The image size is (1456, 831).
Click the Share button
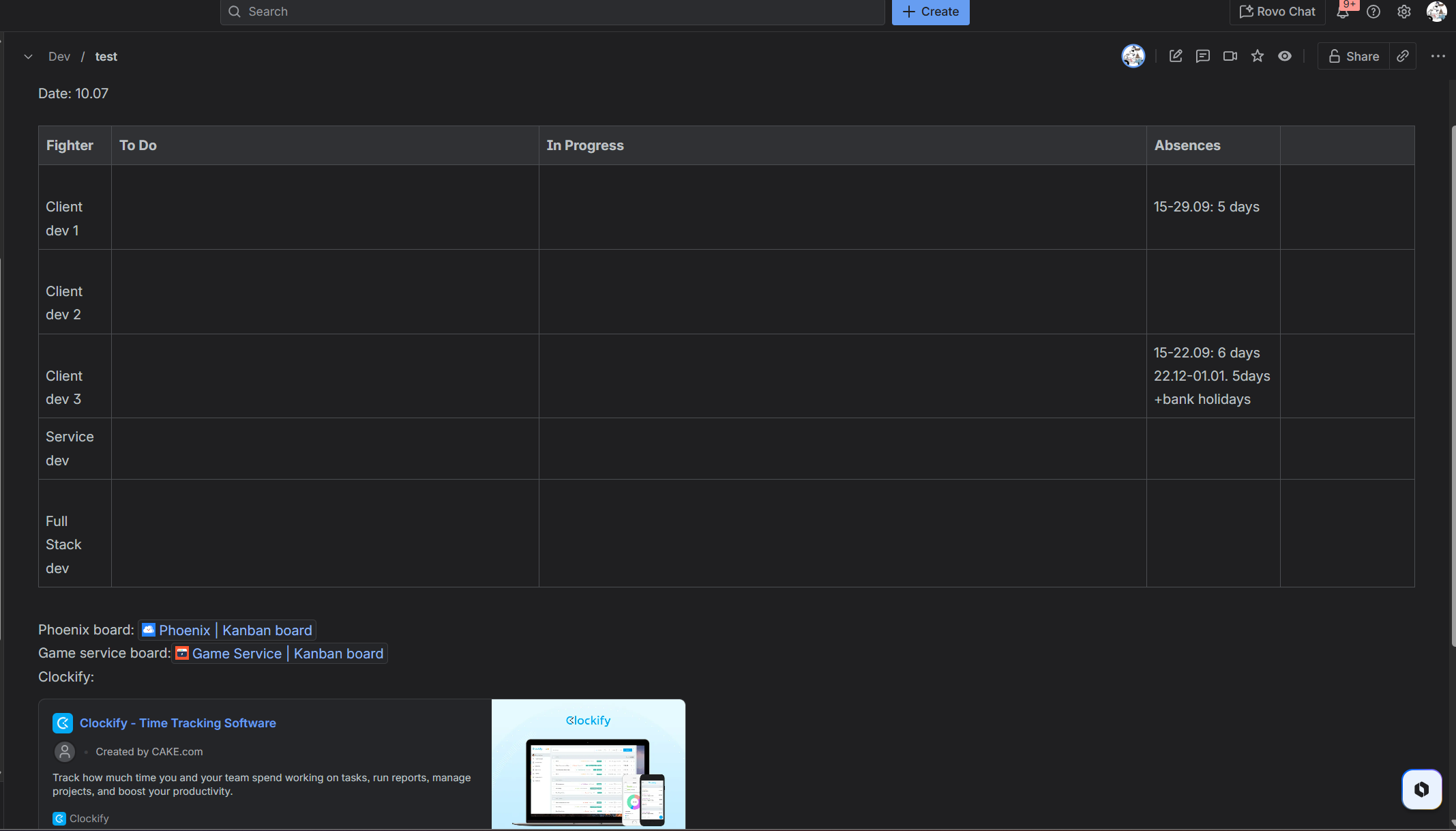[1354, 56]
